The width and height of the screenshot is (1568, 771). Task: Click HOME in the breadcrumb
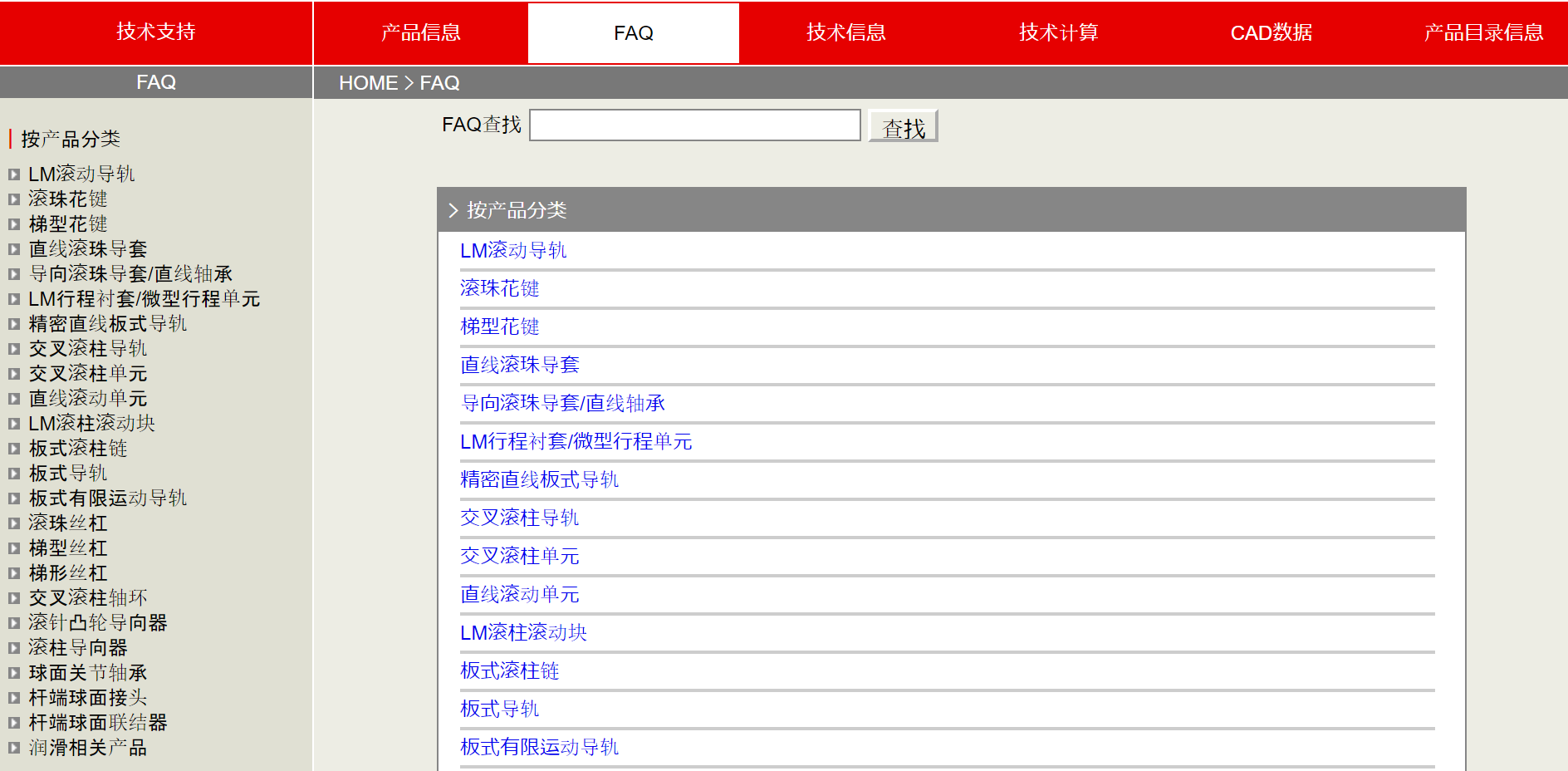368,83
